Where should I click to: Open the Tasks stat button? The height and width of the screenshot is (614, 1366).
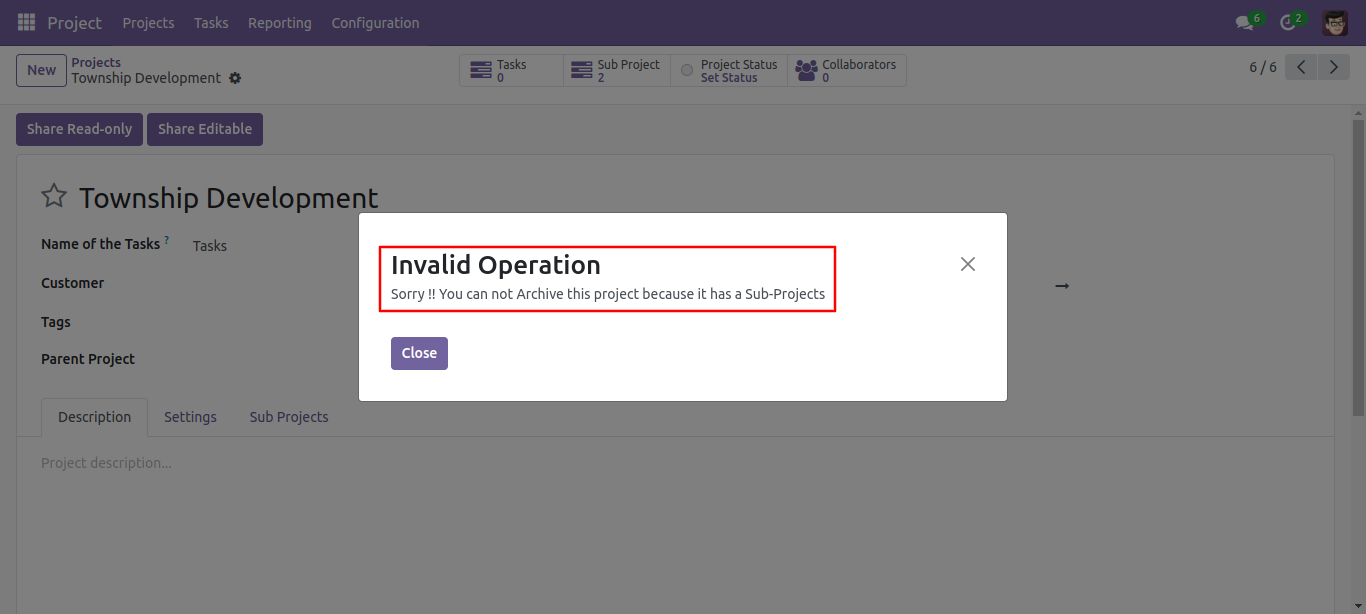click(511, 70)
